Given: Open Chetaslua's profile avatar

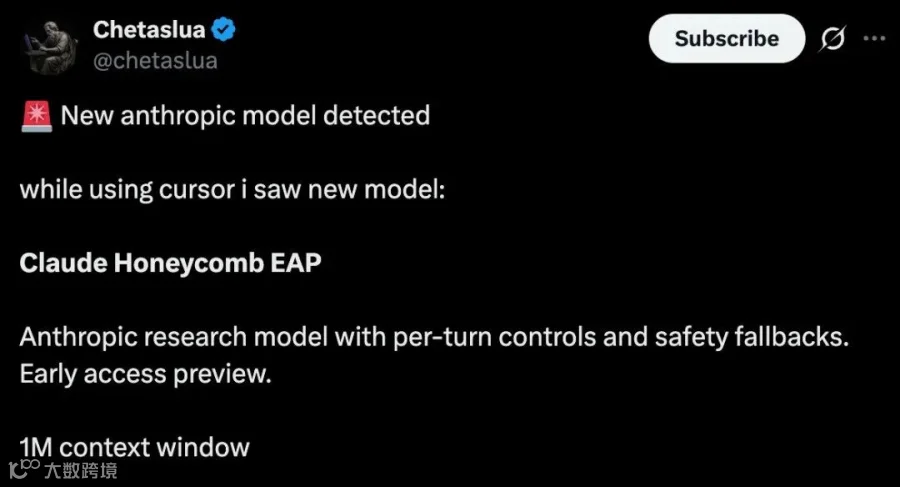Looking at the screenshot, I should pos(49,47).
